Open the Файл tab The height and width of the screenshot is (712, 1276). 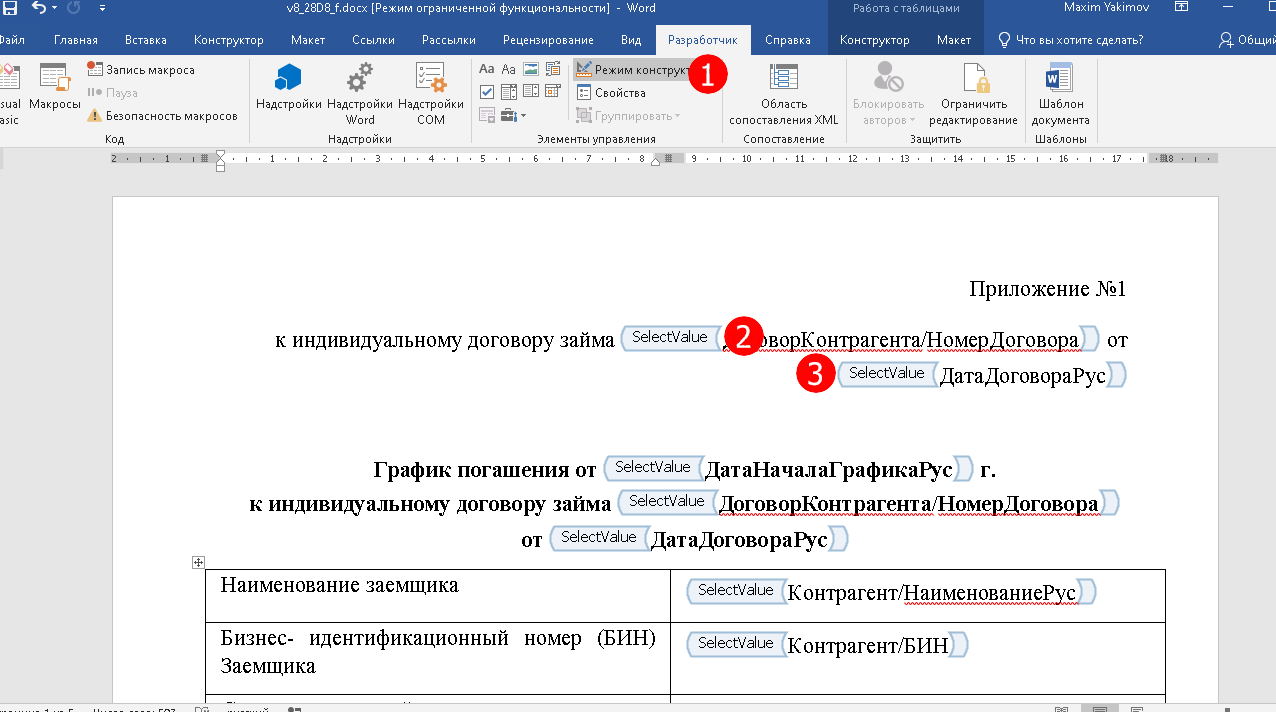tap(12, 40)
